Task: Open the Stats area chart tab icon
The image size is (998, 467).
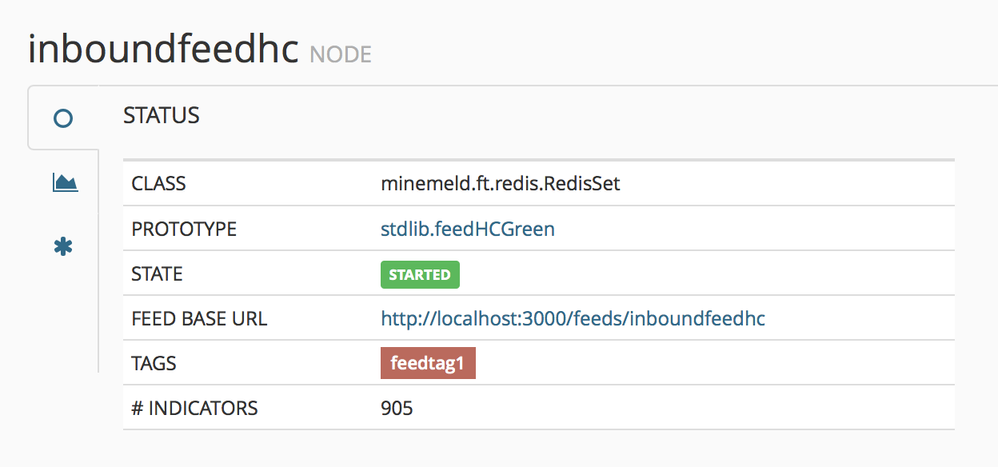Action: pyautogui.click(x=64, y=182)
